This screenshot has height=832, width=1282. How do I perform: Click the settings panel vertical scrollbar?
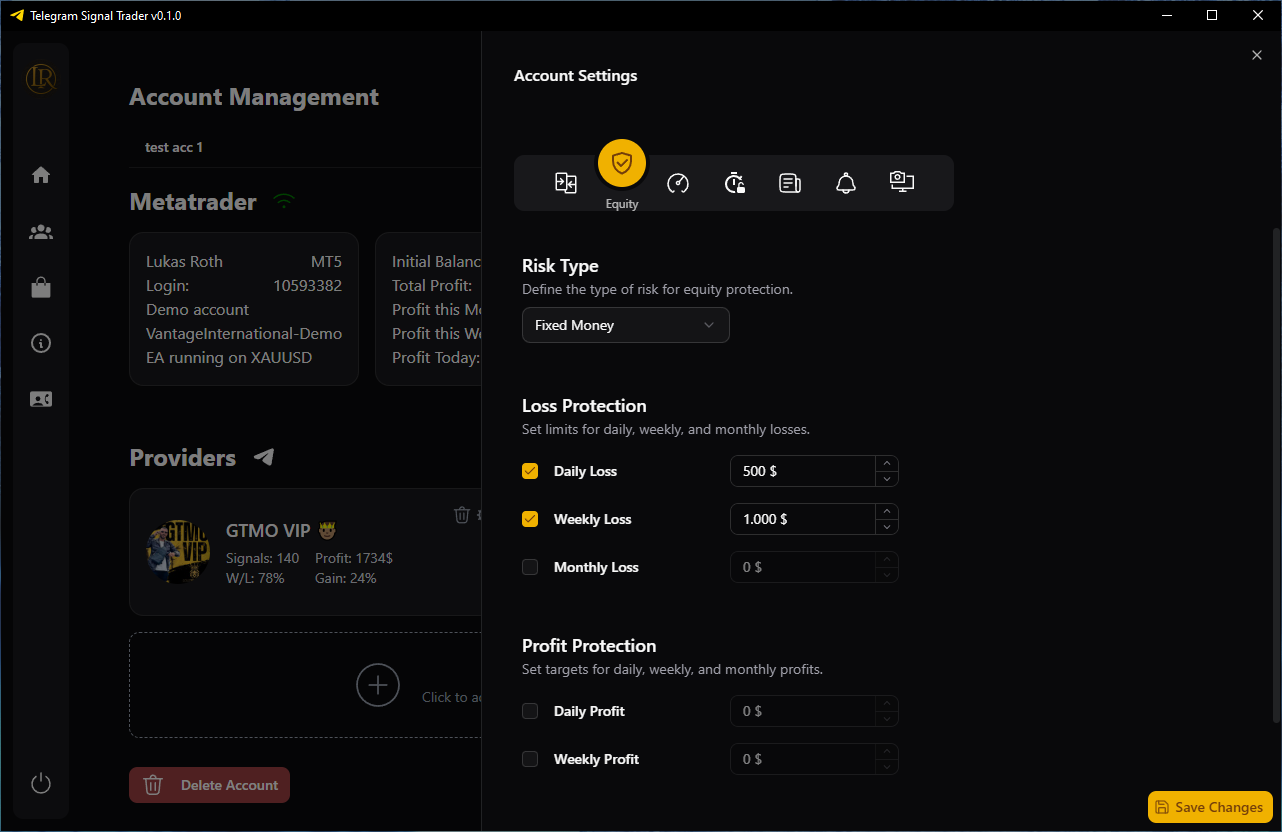click(x=1275, y=475)
